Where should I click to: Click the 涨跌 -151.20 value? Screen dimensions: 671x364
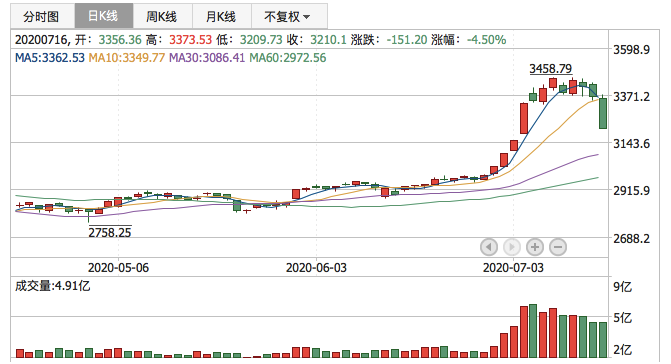click(x=407, y=40)
